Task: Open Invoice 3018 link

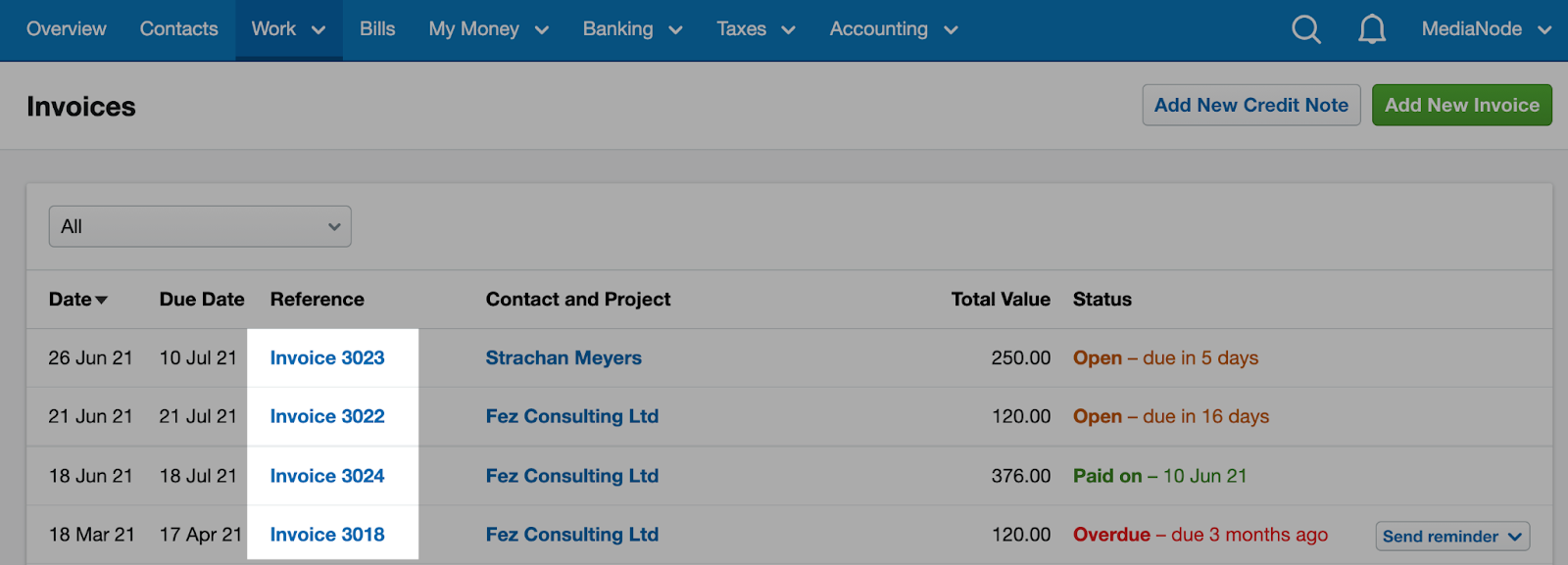Action: [327, 535]
